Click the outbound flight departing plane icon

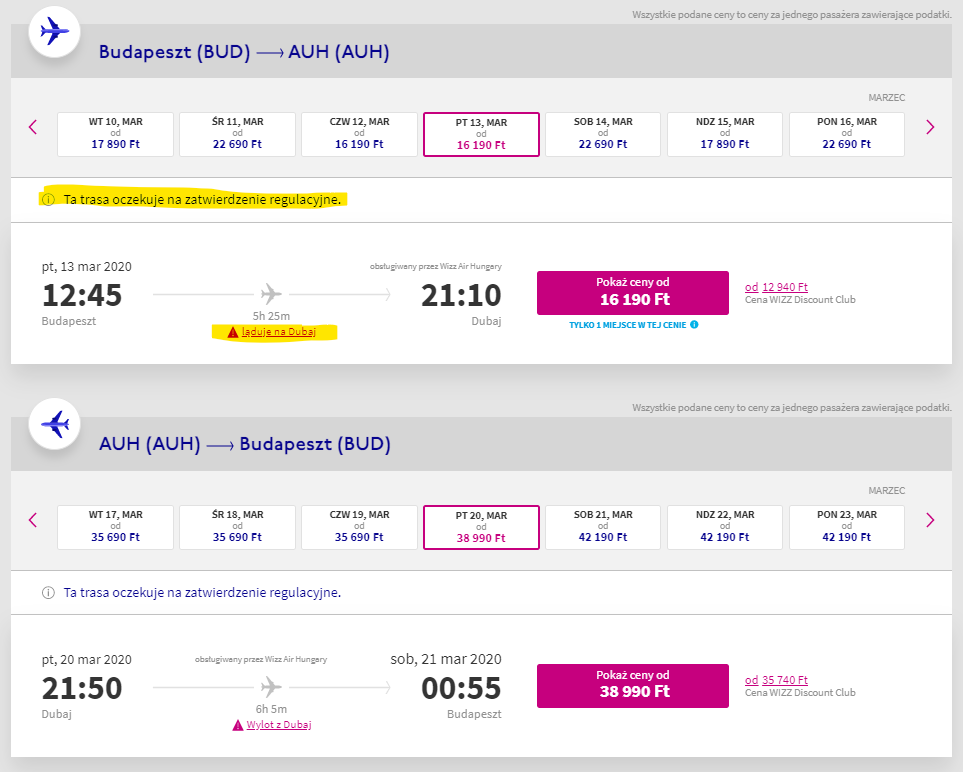pos(54,31)
